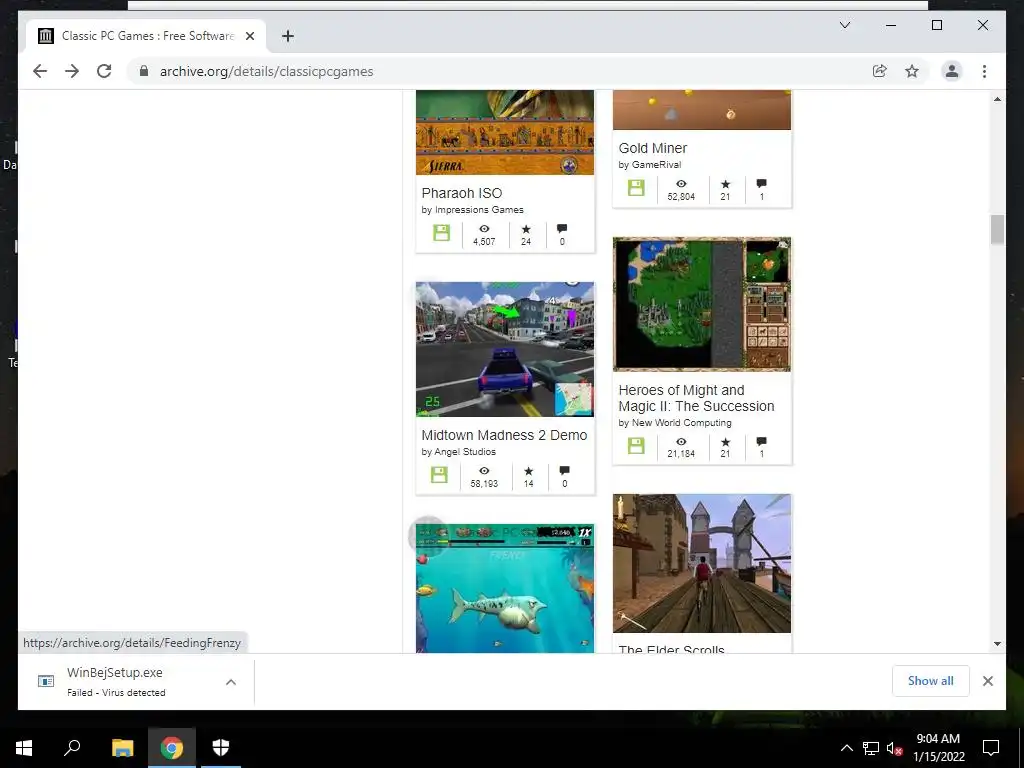Open Midtown Madness 2 Demo title link
This screenshot has width=1024, height=768.
(504, 435)
